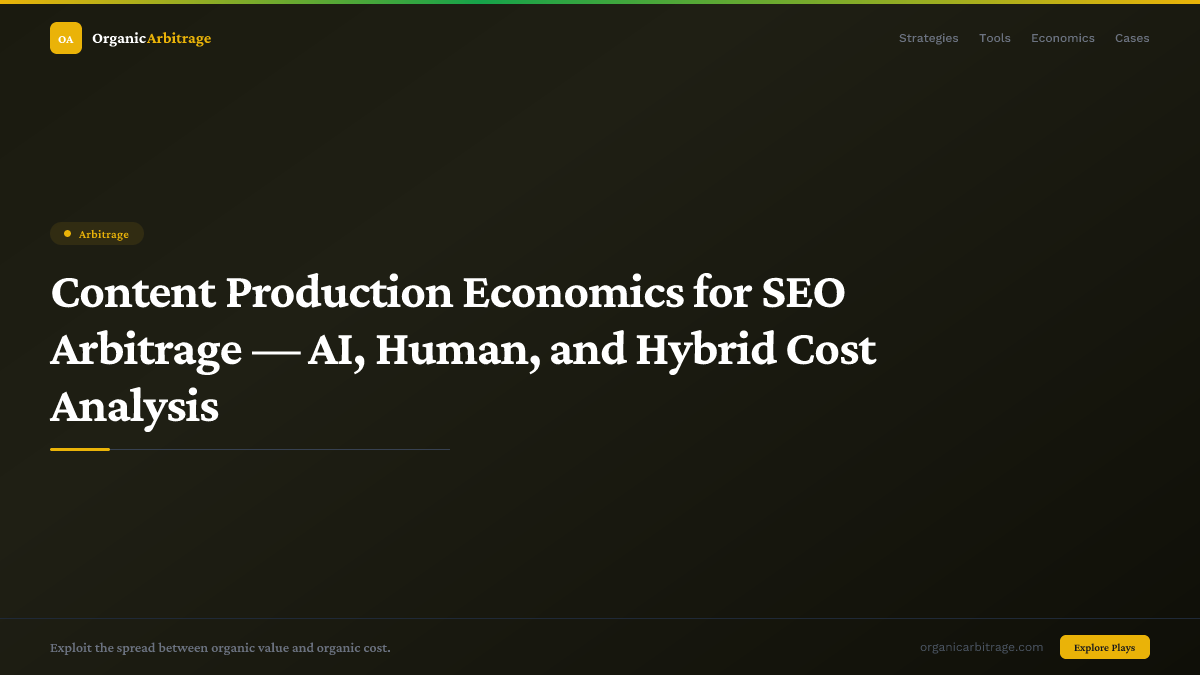Screen dimensions: 1200x675
Task: Click the gradient bar as a progress control
Action: point(600,2)
